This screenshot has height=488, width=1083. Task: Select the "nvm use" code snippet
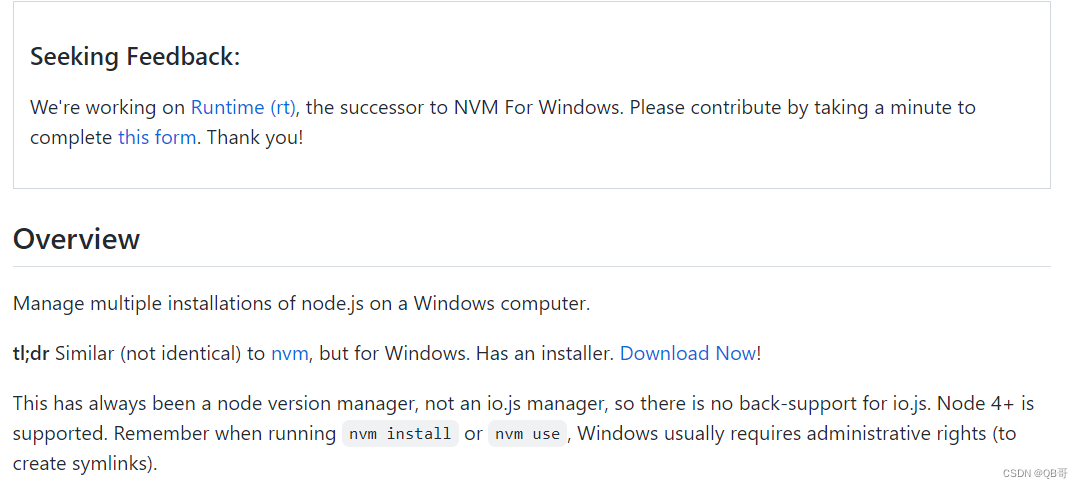coord(527,434)
